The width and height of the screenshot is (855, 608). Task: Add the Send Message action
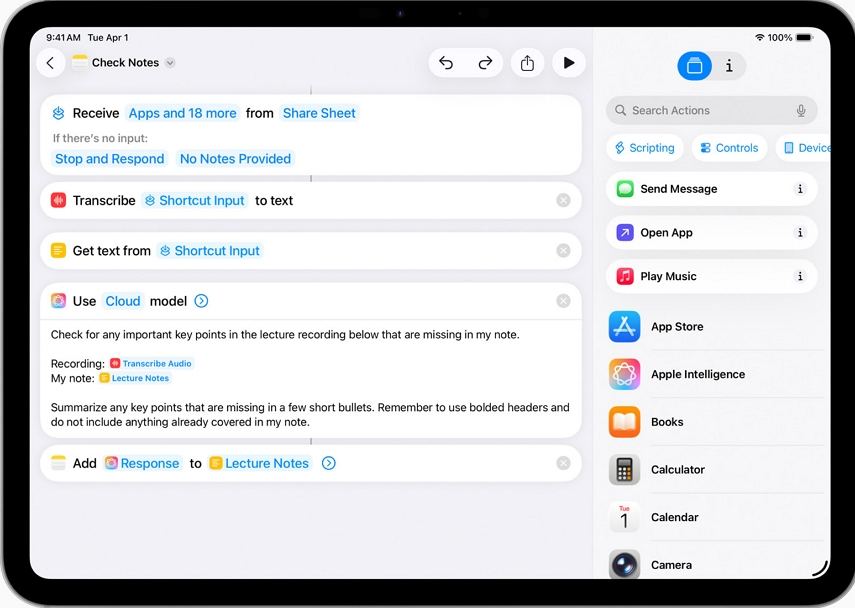tap(711, 189)
